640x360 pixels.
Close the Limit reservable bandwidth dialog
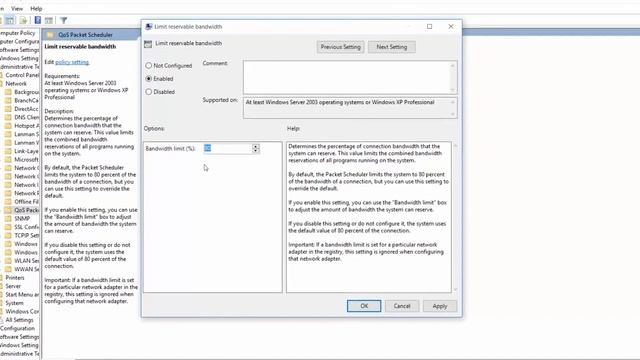pos(451,27)
